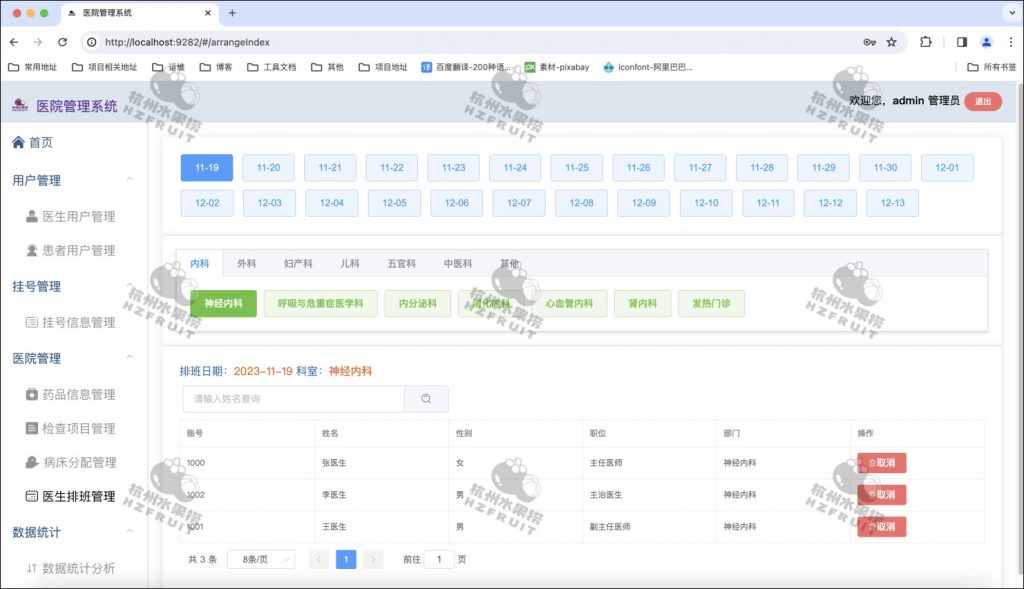The width and height of the screenshot is (1024, 589).
Task: Select date 11-25 in schedule picker
Action: coord(576,168)
